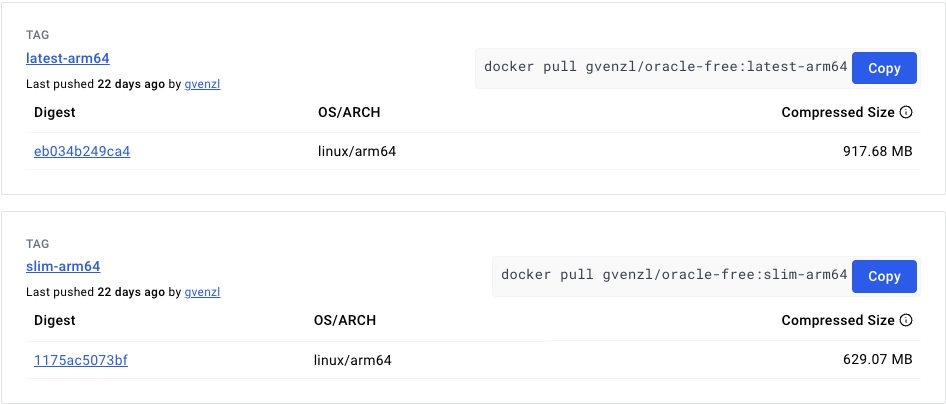Click the Compressed Size header in the latest-arm64 table

(x=838, y=112)
